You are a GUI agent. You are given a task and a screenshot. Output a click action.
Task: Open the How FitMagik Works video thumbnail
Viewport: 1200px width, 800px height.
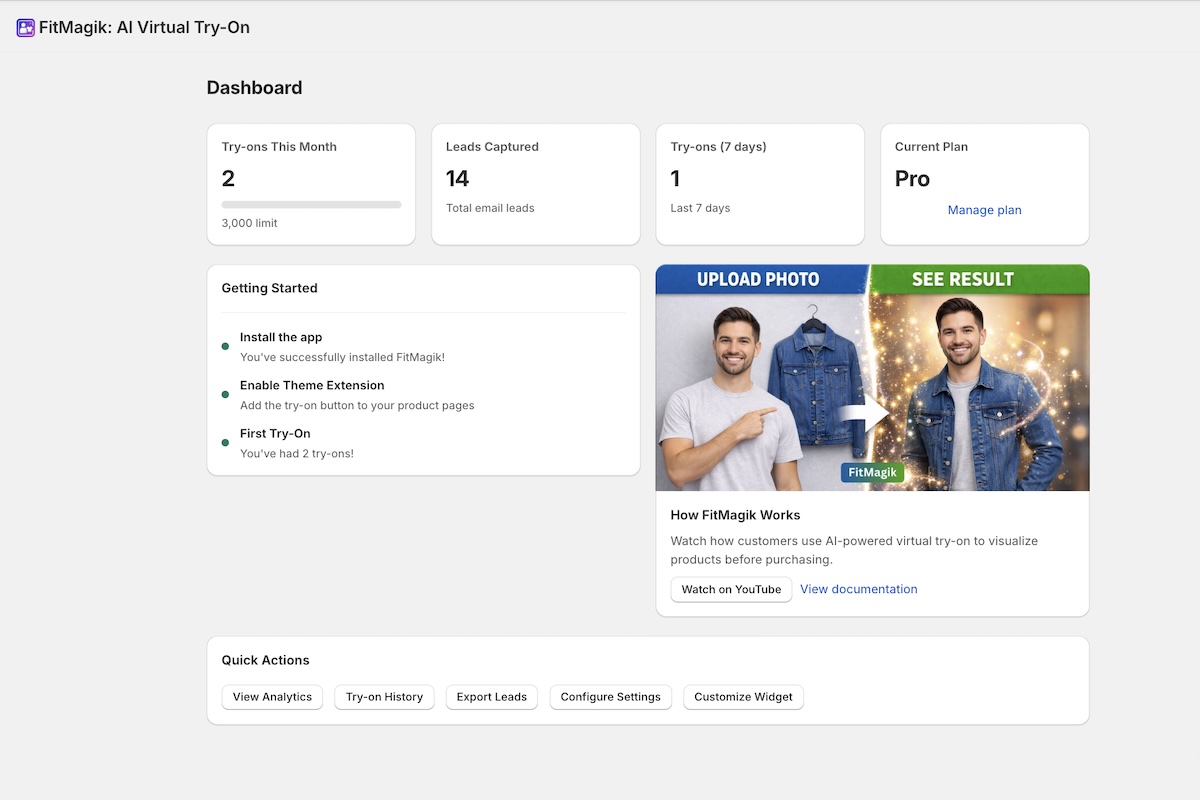tap(872, 377)
